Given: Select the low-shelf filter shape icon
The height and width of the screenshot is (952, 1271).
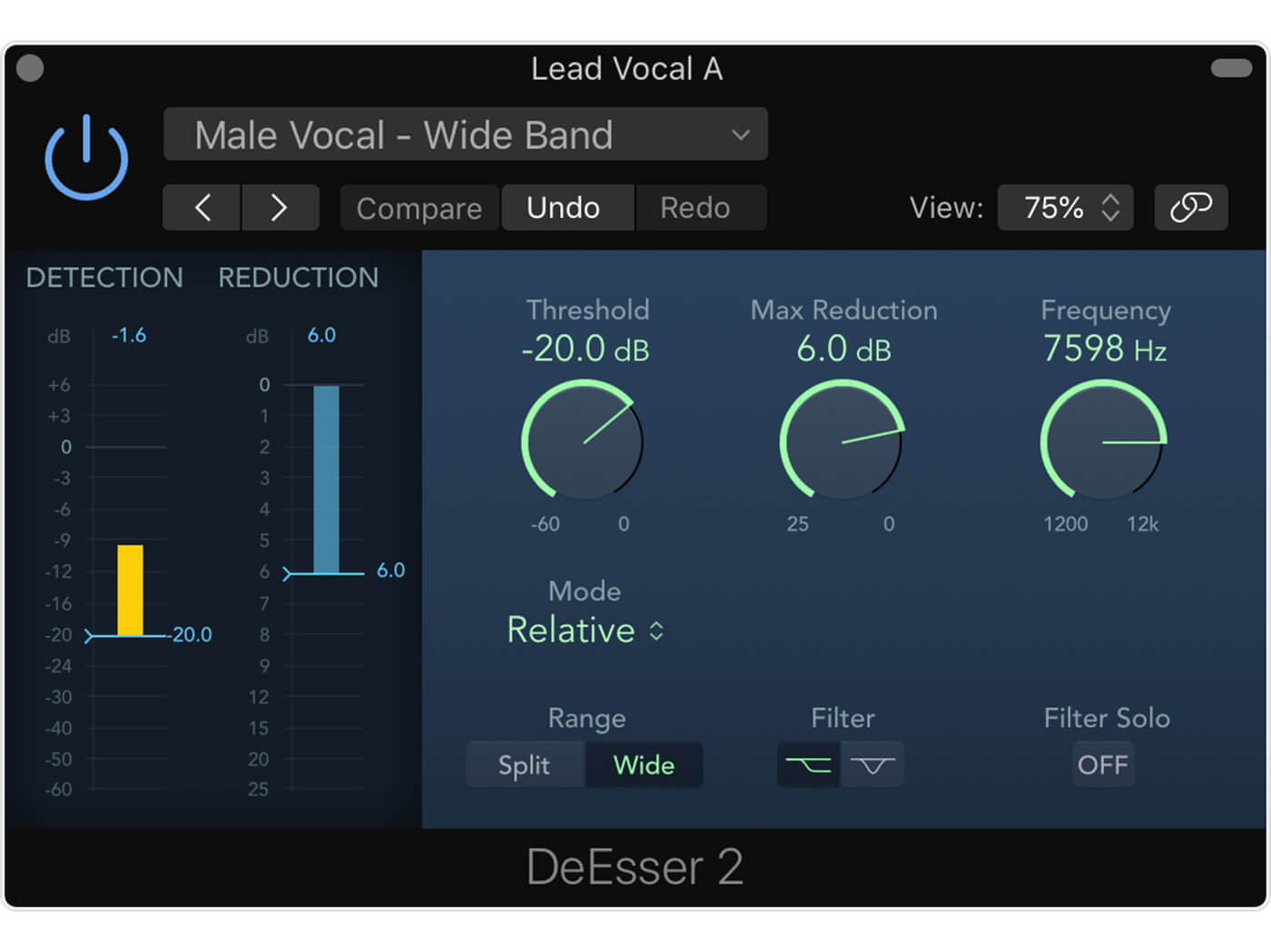Looking at the screenshot, I should [808, 765].
